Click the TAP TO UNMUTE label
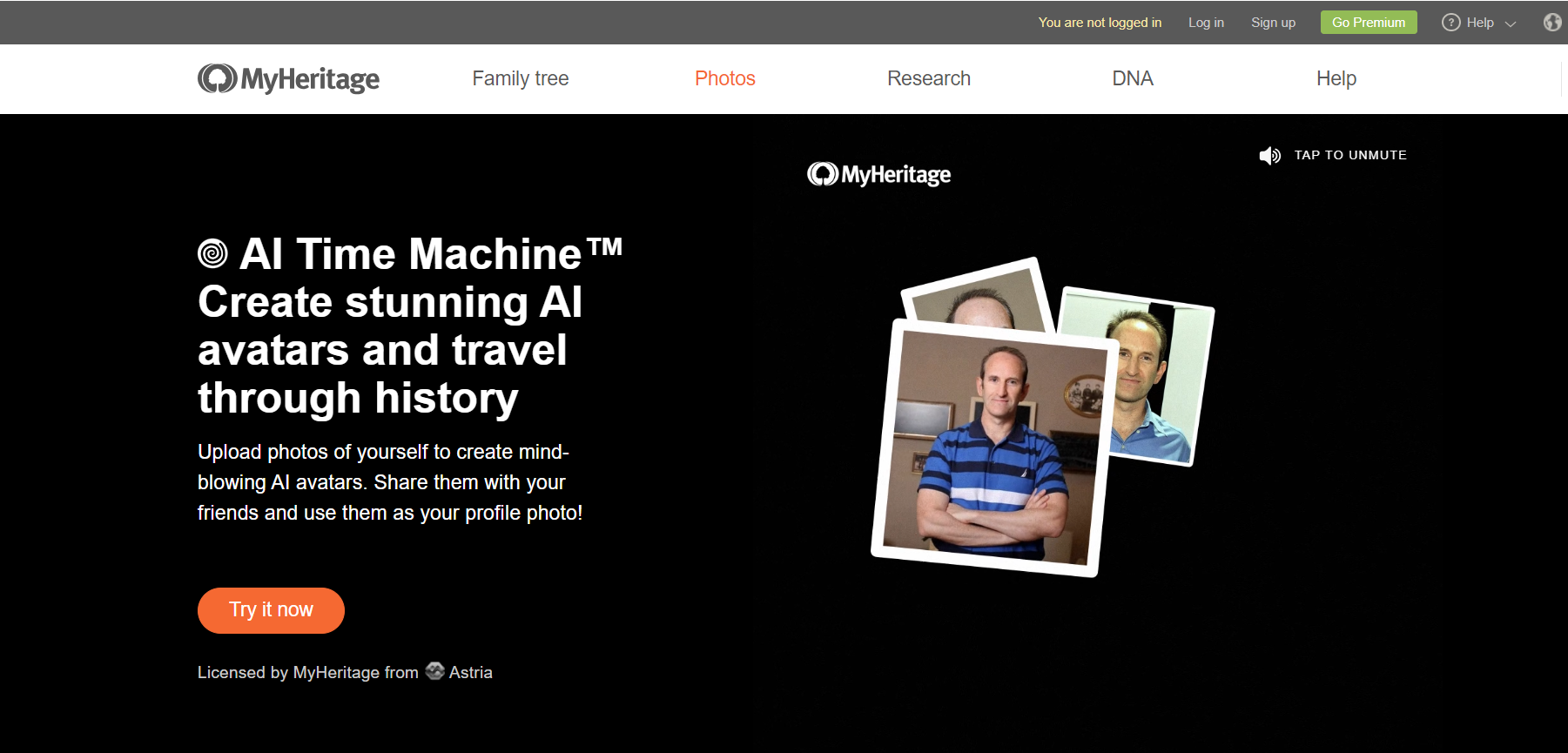This screenshot has width=1568, height=753. tap(1350, 155)
